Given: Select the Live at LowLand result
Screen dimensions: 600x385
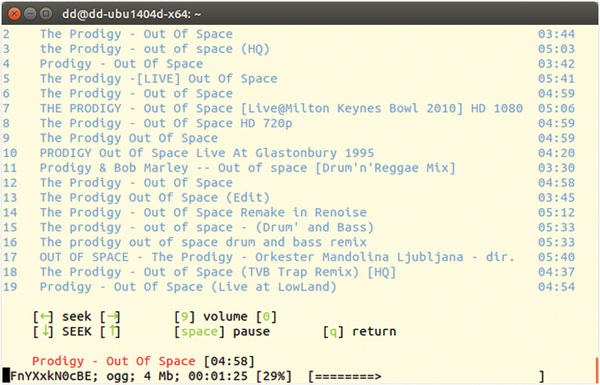Looking at the screenshot, I should (x=188, y=287).
